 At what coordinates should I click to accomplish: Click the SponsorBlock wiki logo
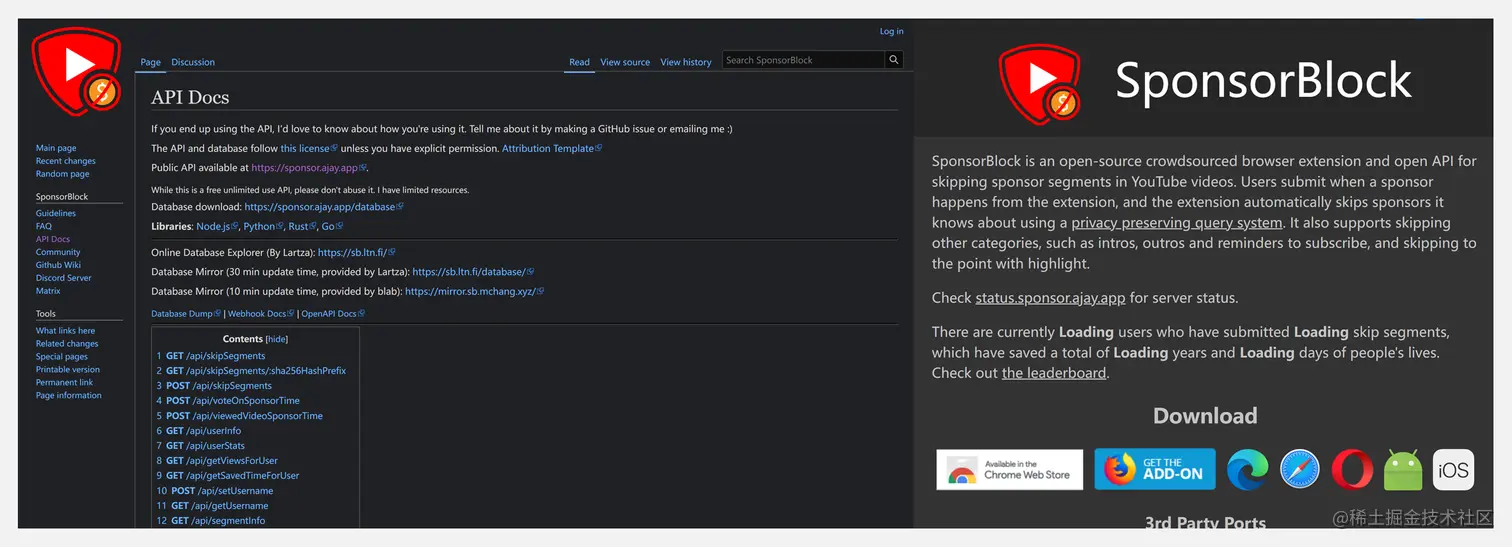(76, 74)
